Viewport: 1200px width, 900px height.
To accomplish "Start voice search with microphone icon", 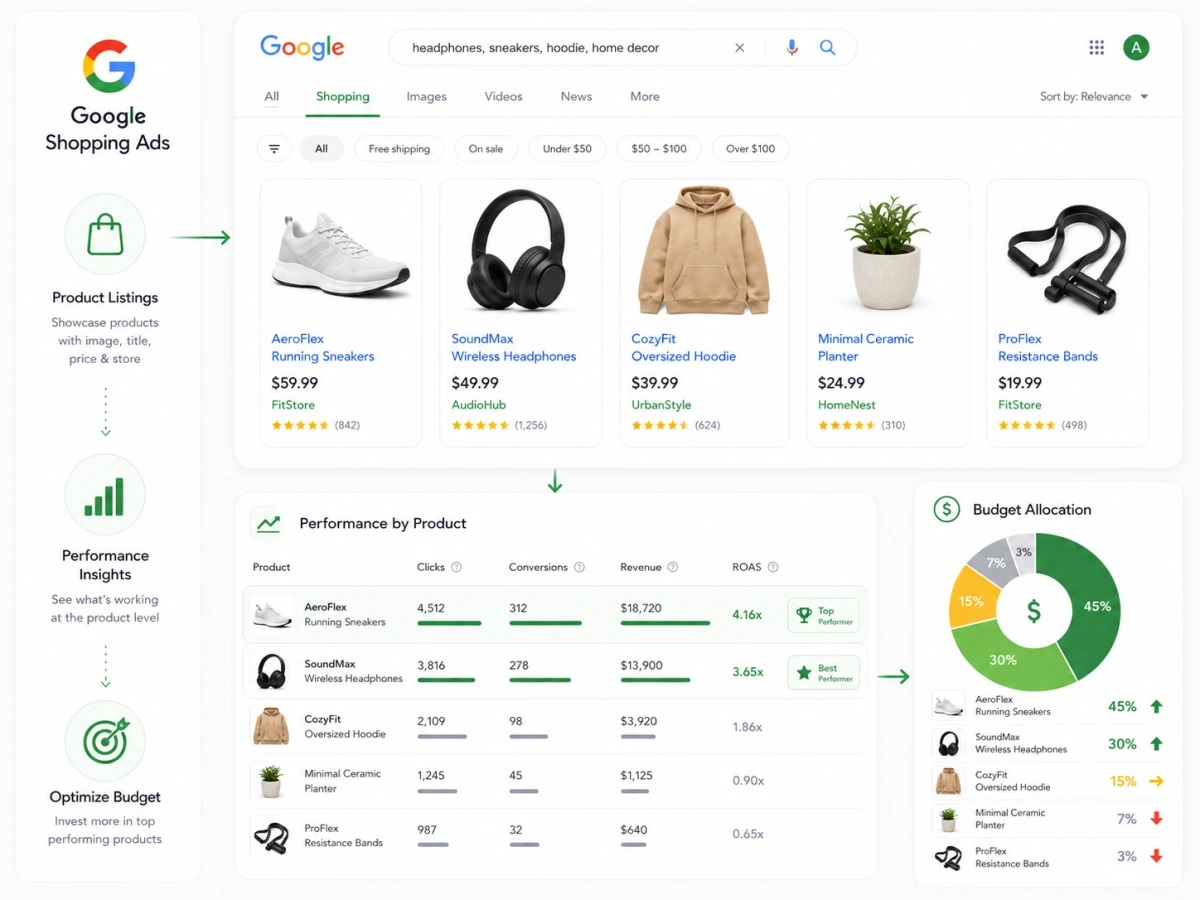I will tap(792, 47).
